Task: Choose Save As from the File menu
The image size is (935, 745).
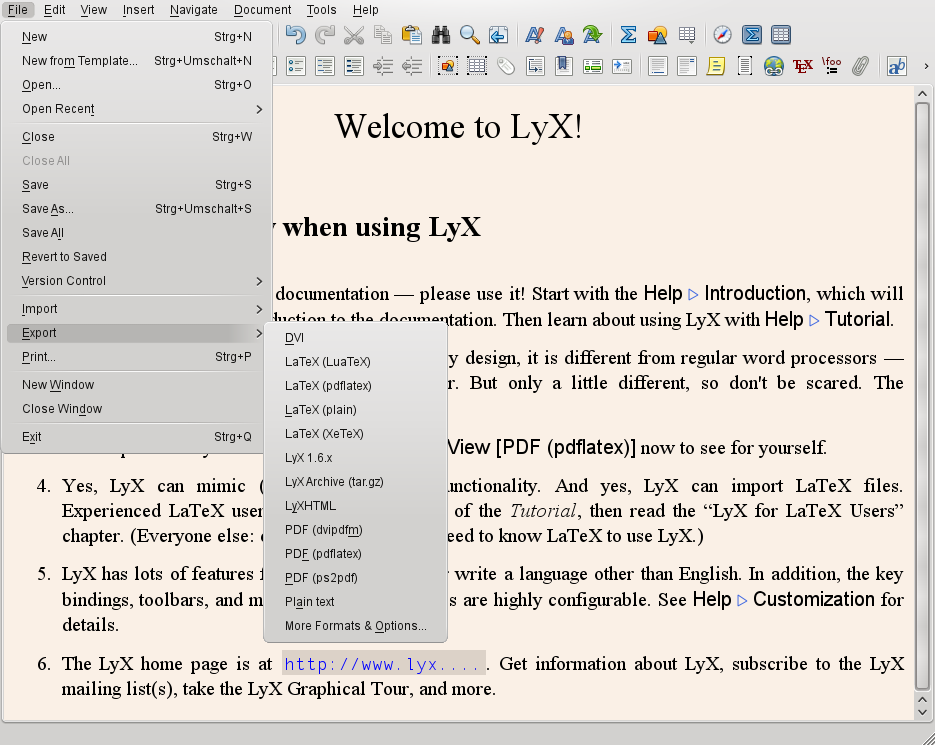Action: [x=46, y=208]
